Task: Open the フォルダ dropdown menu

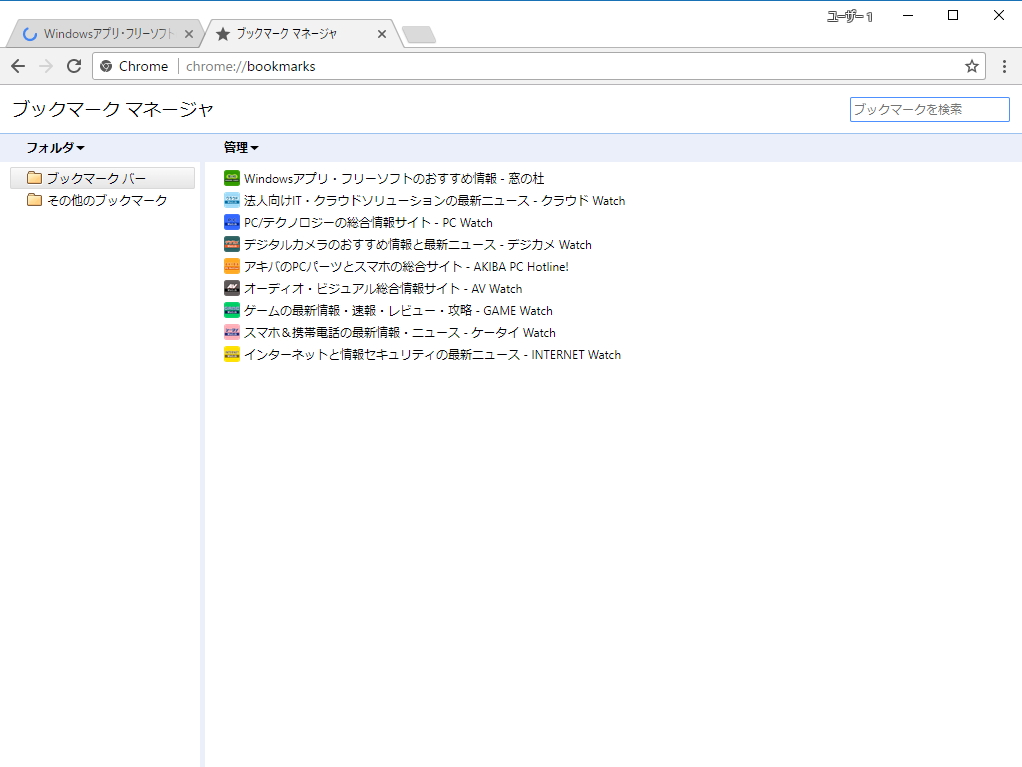Action: tap(54, 147)
